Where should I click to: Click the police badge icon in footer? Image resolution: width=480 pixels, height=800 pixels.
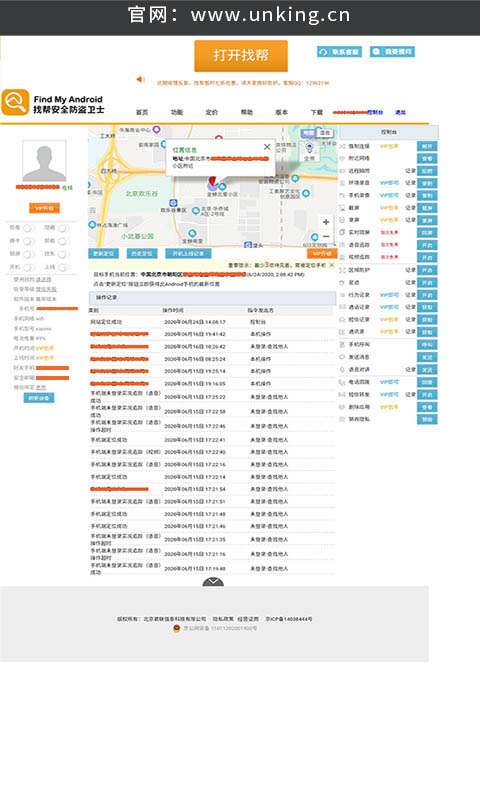(177, 628)
